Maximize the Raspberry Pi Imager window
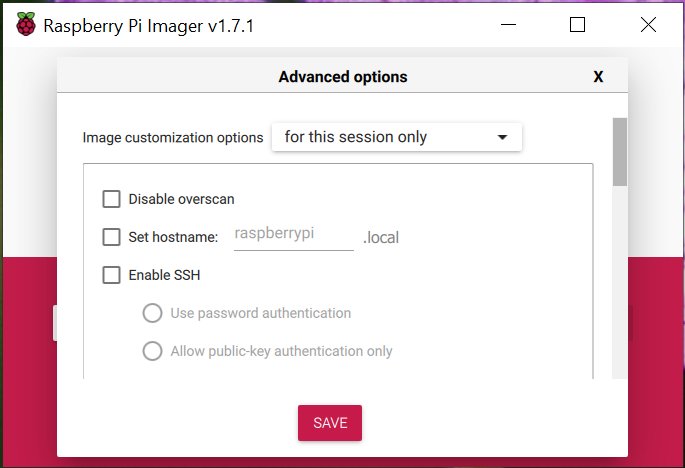The width and height of the screenshot is (685, 468). pos(578,24)
